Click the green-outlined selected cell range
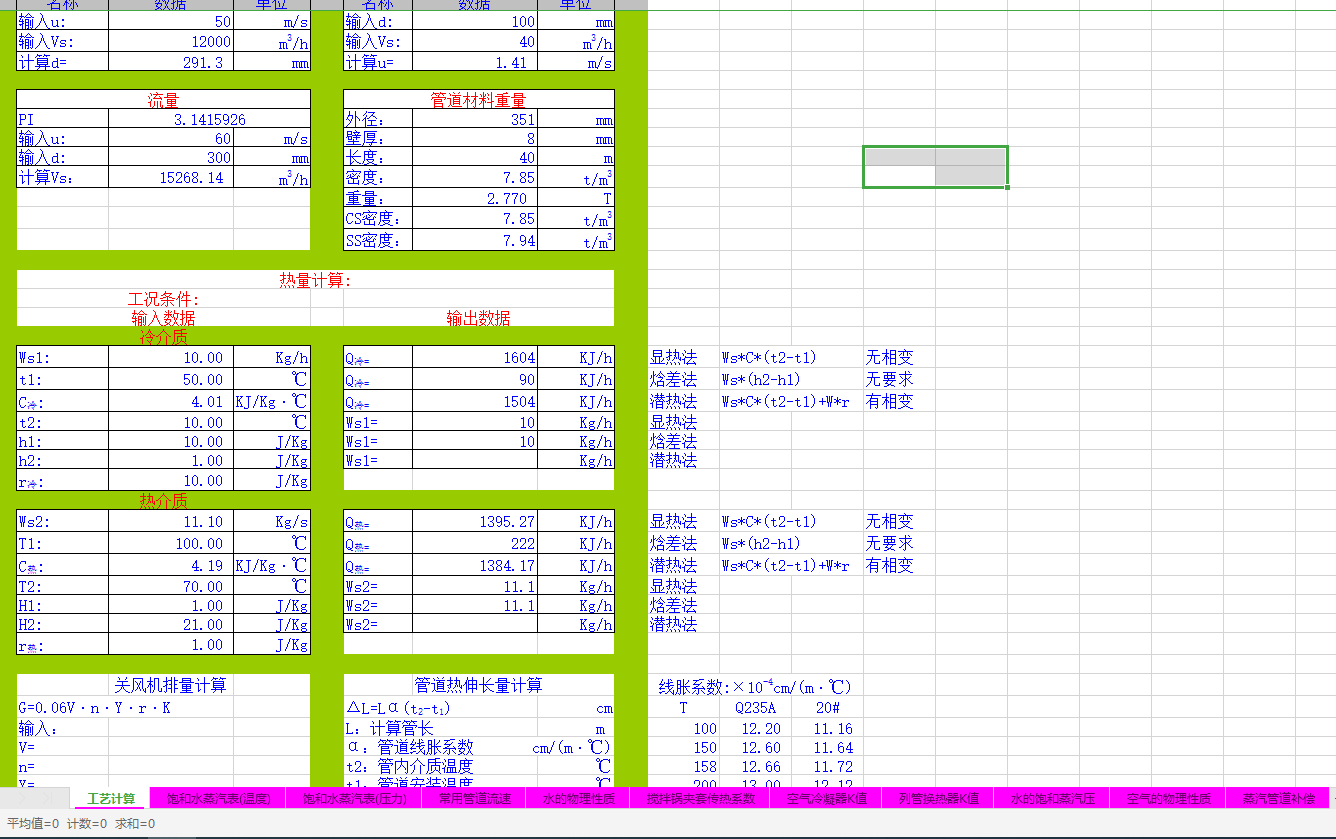Image resolution: width=1336 pixels, height=839 pixels. (x=935, y=166)
